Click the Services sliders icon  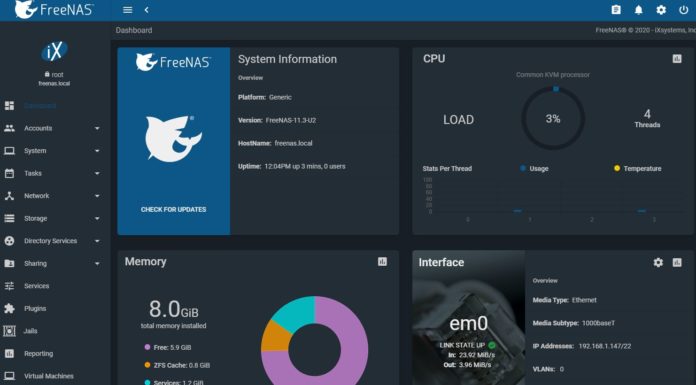(9, 286)
